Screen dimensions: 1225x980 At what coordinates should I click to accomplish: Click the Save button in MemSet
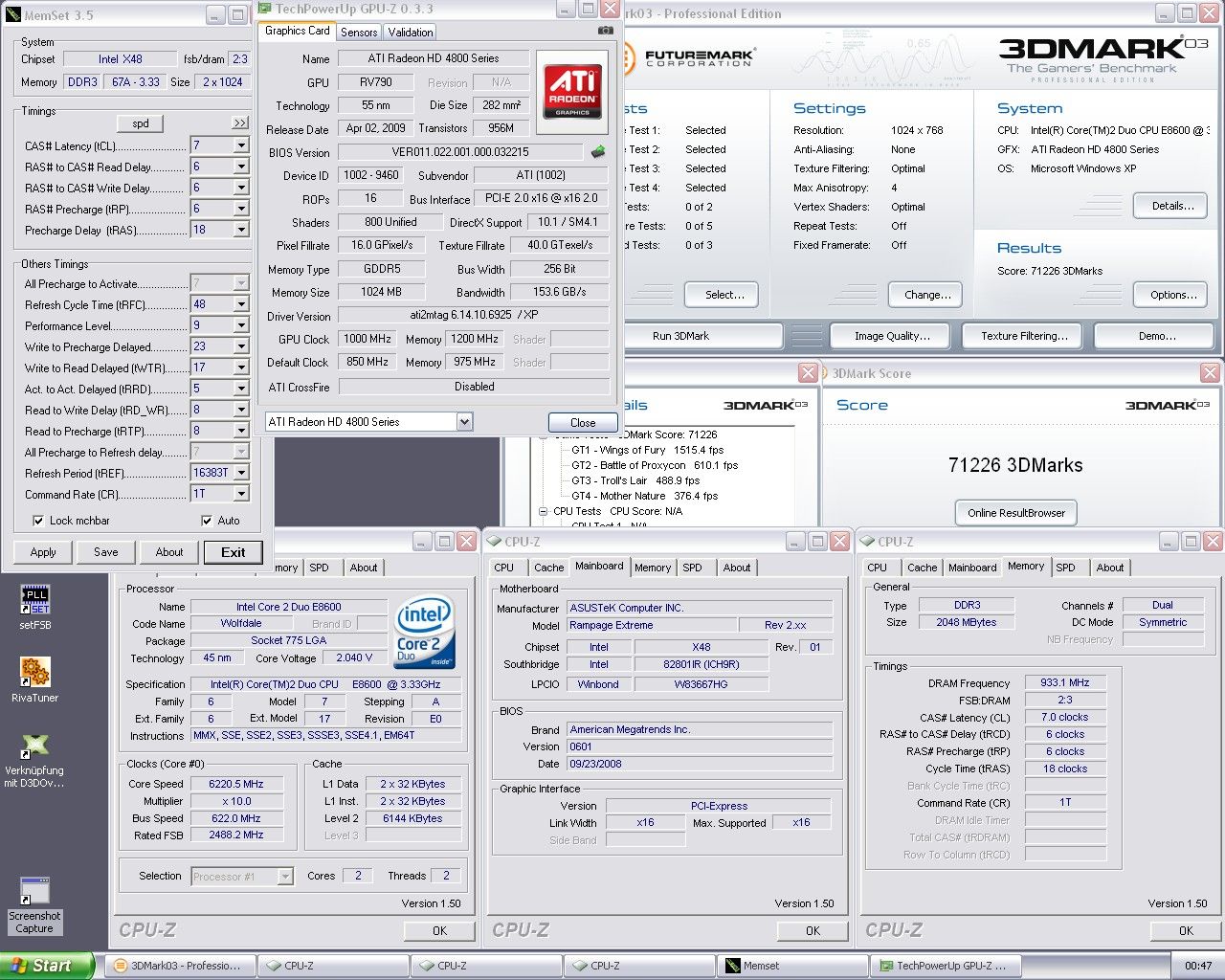click(x=106, y=552)
